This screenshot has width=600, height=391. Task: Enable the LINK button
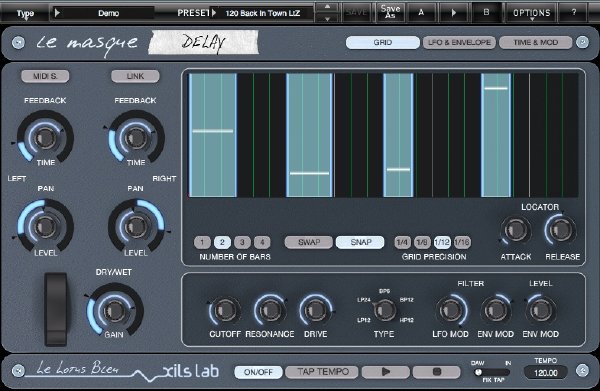click(135, 76)
